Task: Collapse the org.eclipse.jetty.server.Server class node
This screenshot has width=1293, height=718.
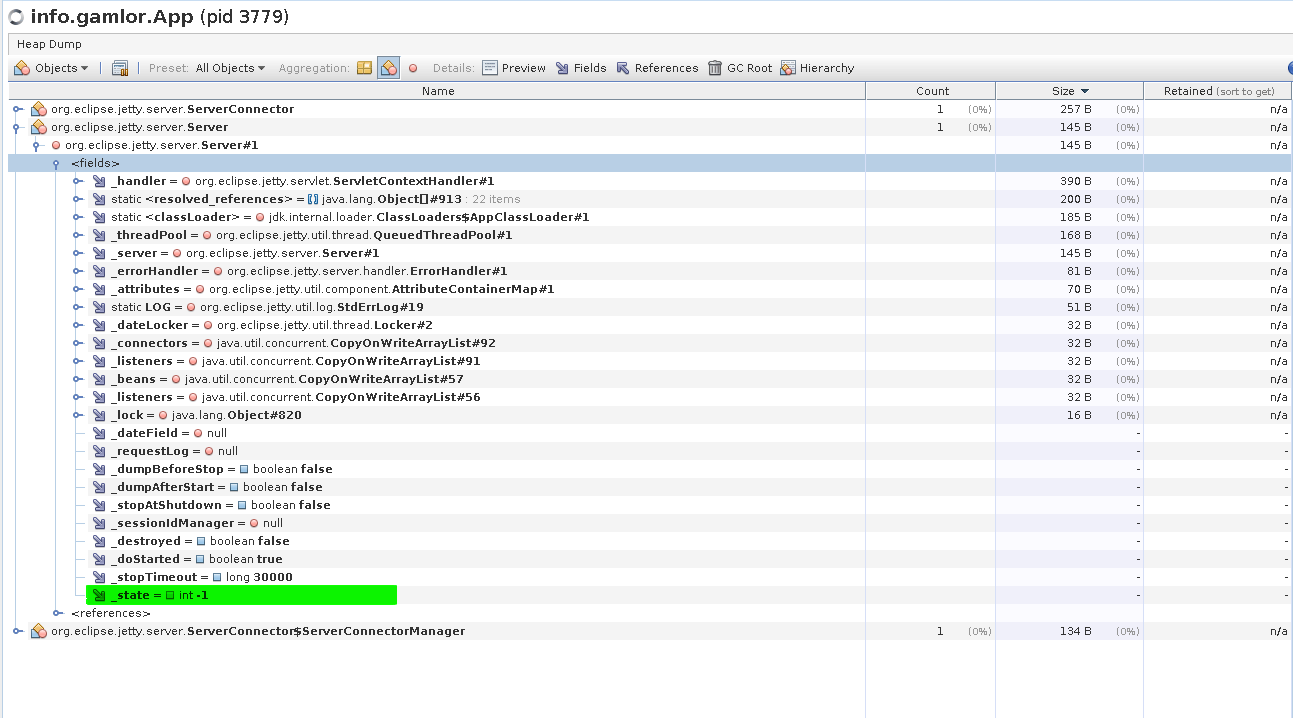Action: tap(18, 127)
